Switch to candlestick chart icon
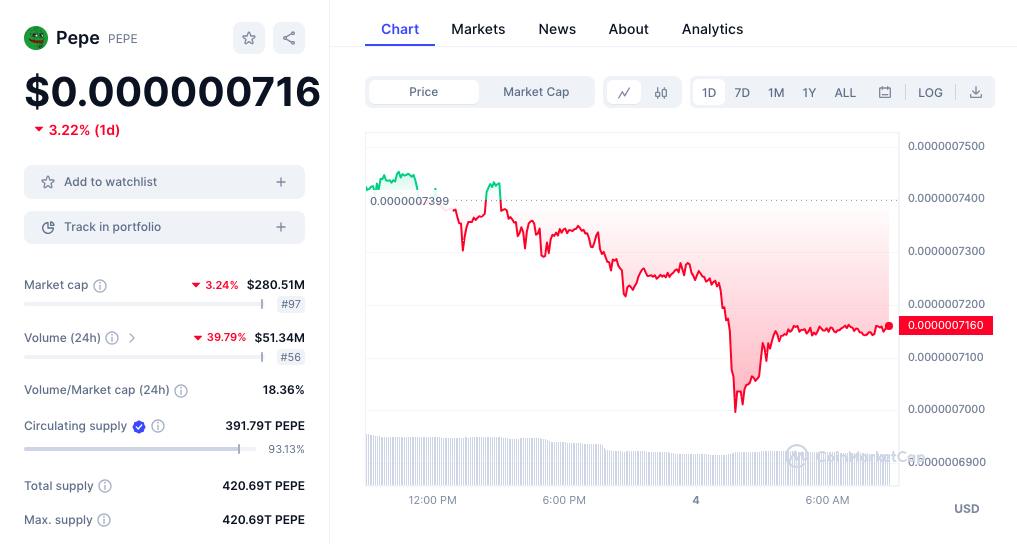The image size is (1017, 544). (x=661, y=93)
